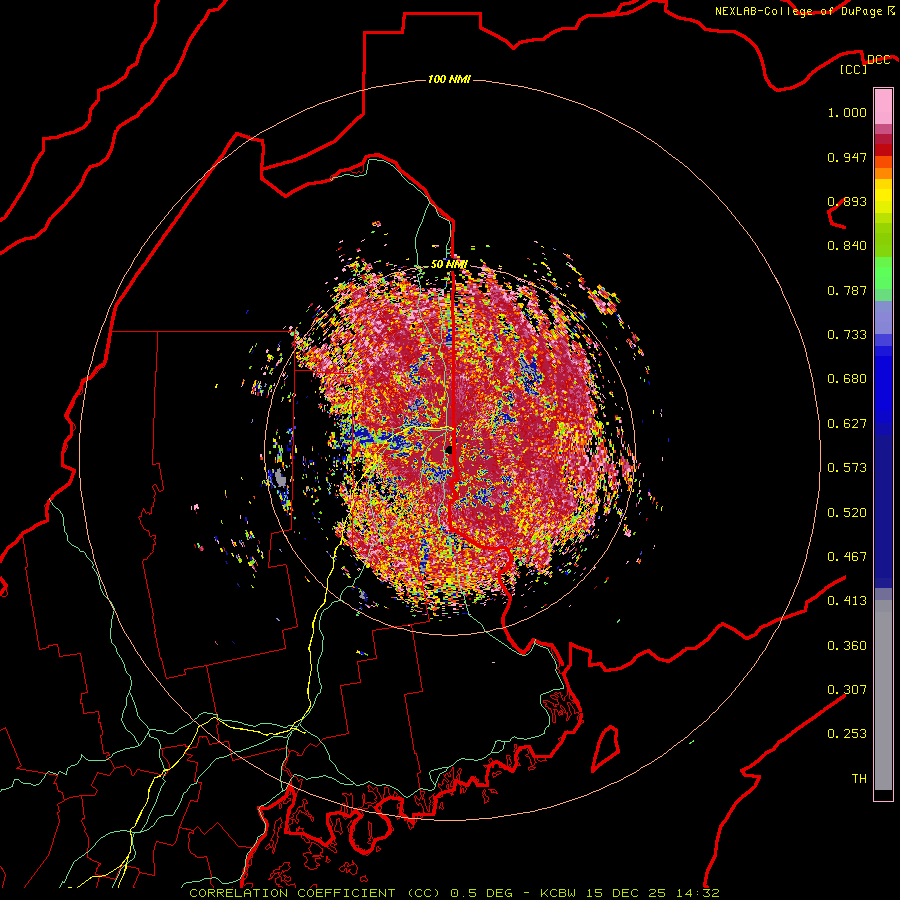Select the 0.947 color scale value
The image size is (900, 900).
(x=847, y=157)
